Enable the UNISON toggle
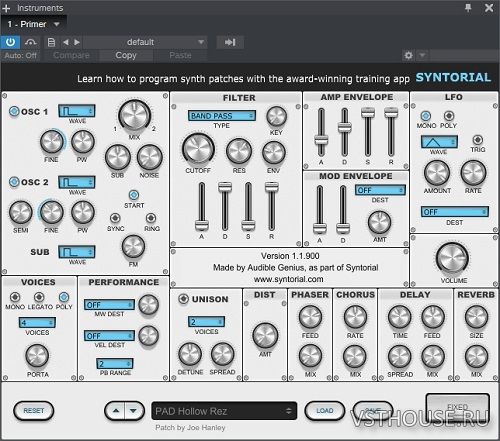 point(183,299)
